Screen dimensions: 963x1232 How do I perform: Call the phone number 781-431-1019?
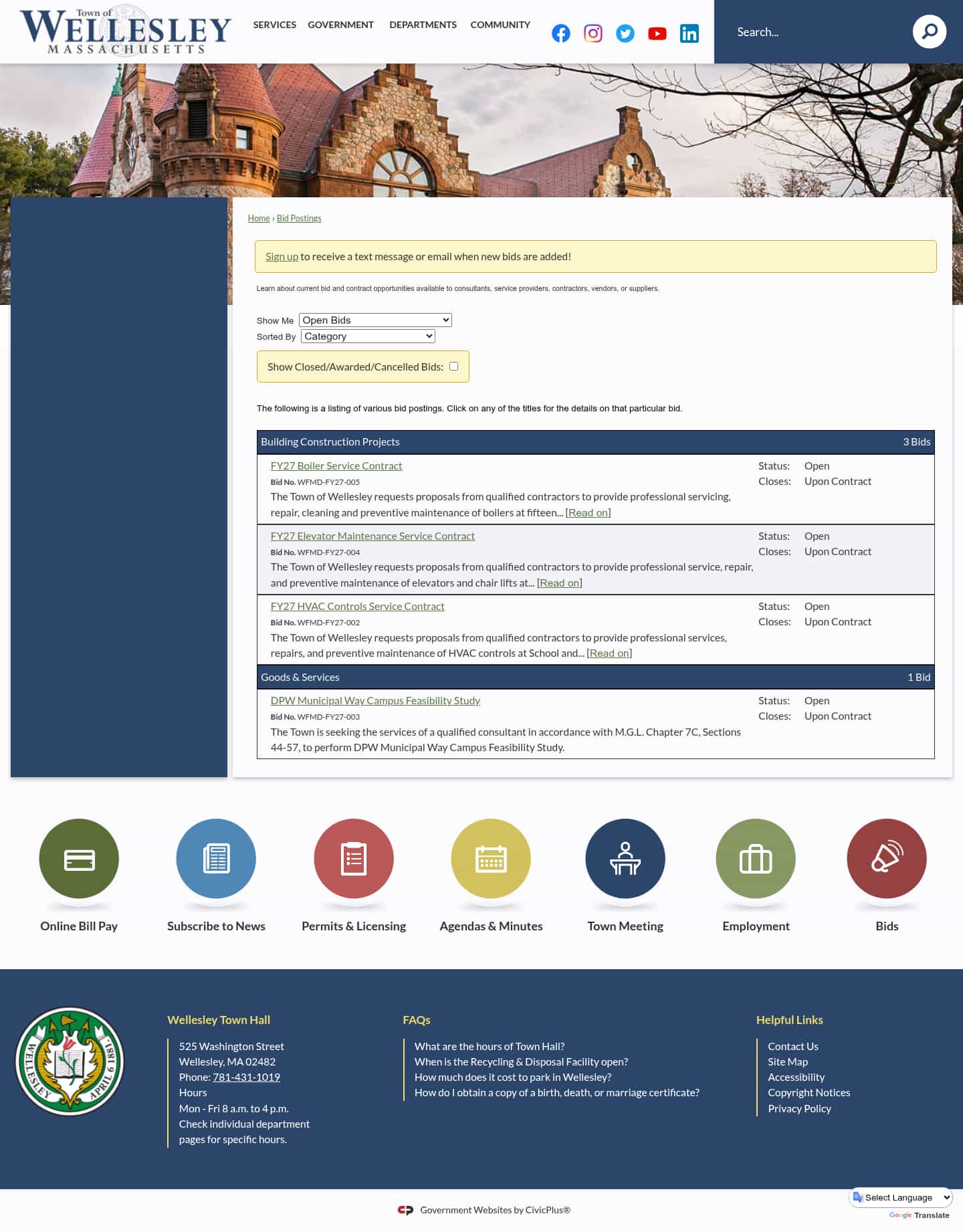246,1077
